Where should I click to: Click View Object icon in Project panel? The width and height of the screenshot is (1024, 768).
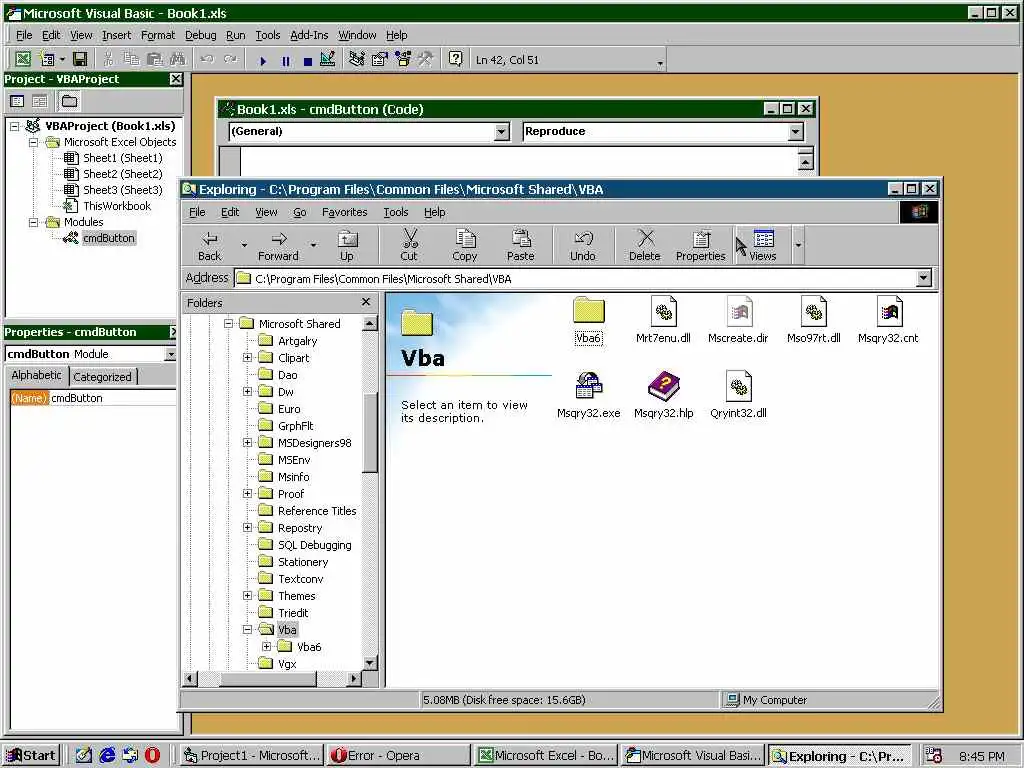[x=40, y=101]
